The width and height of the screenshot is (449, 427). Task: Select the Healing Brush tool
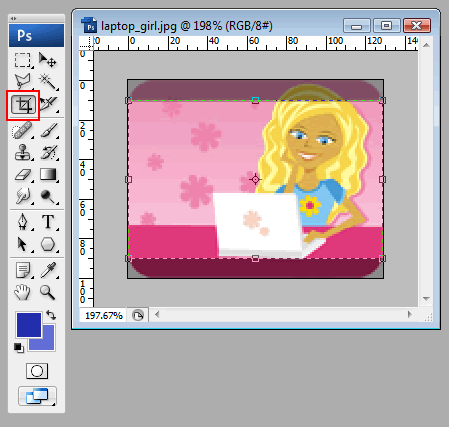[22, 130]
